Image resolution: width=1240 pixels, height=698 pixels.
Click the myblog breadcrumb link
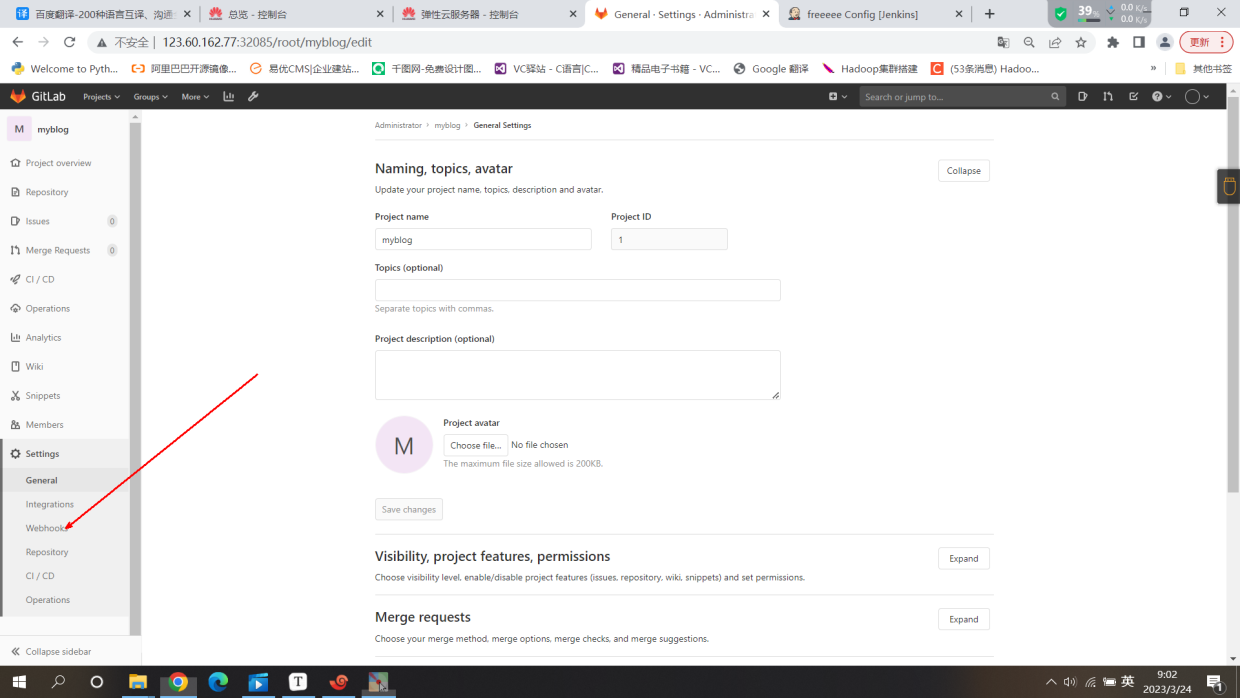[447, 125]
